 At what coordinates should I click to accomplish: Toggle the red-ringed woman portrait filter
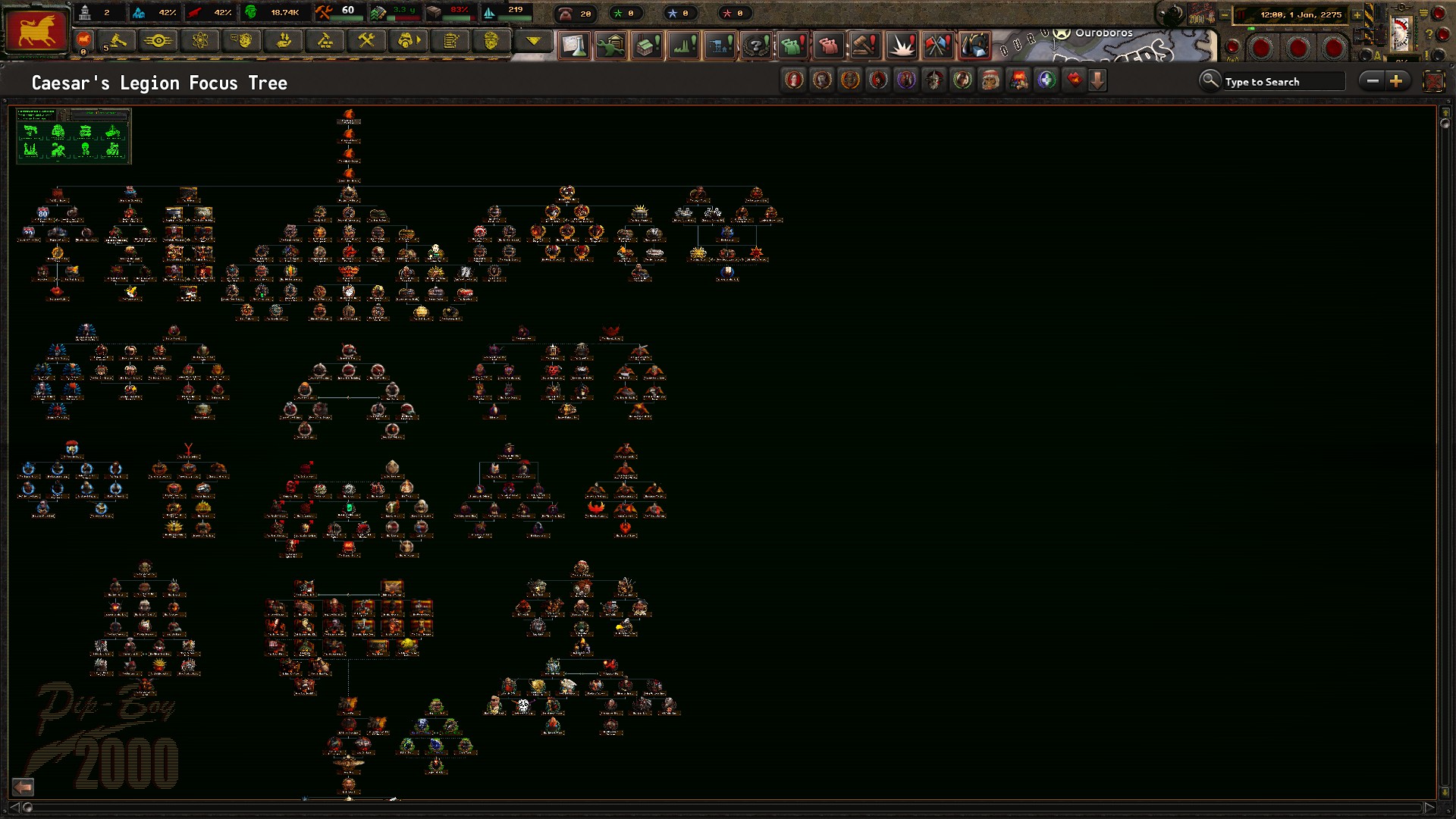click(794, 80)
